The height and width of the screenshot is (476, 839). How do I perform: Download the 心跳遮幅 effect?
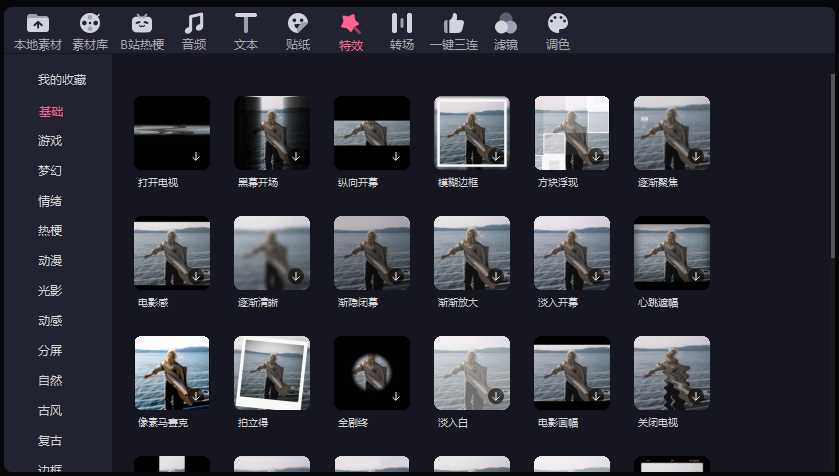(696, 276)
